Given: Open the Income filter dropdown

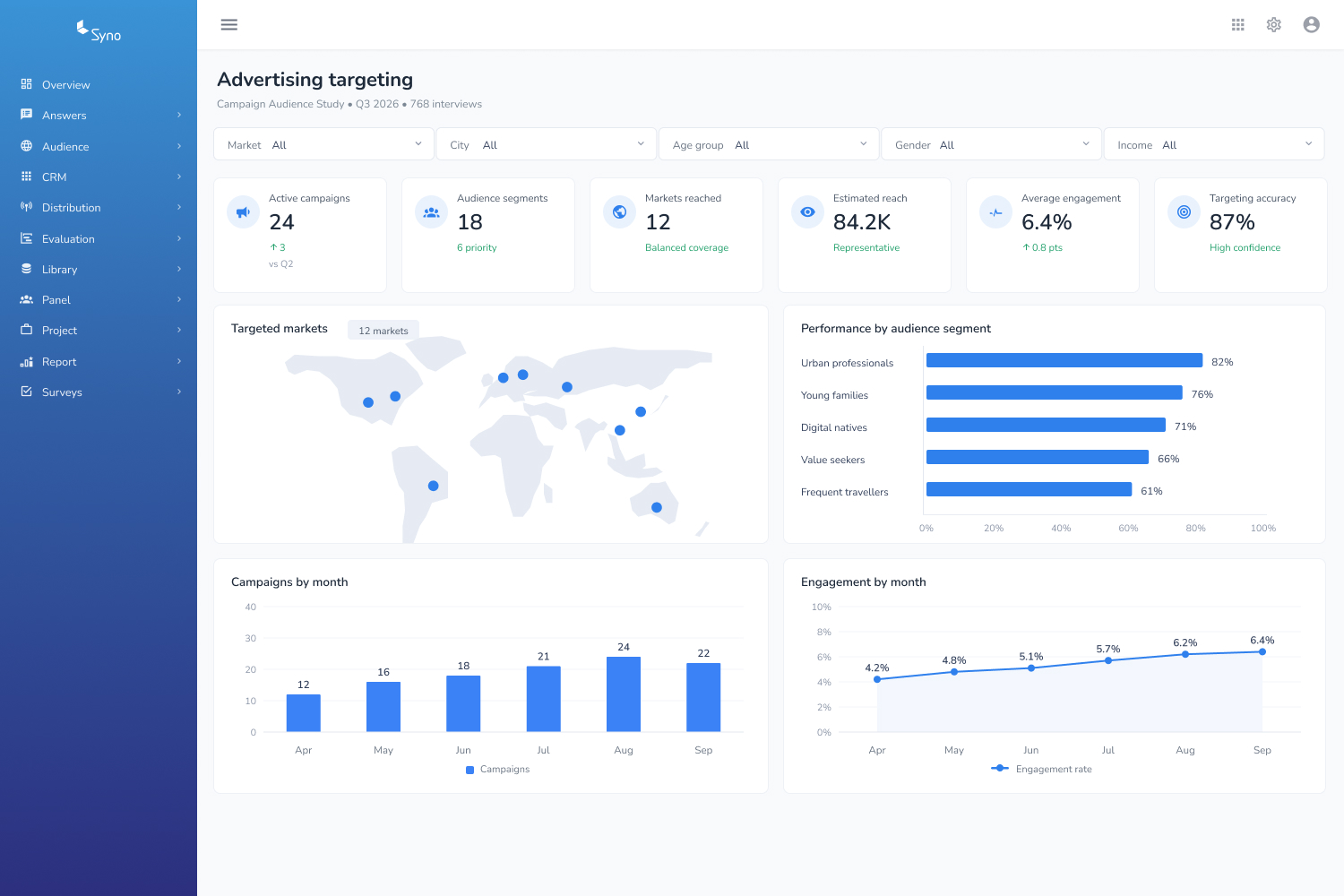Looking at the screenshot, I should coord(1214,144).
